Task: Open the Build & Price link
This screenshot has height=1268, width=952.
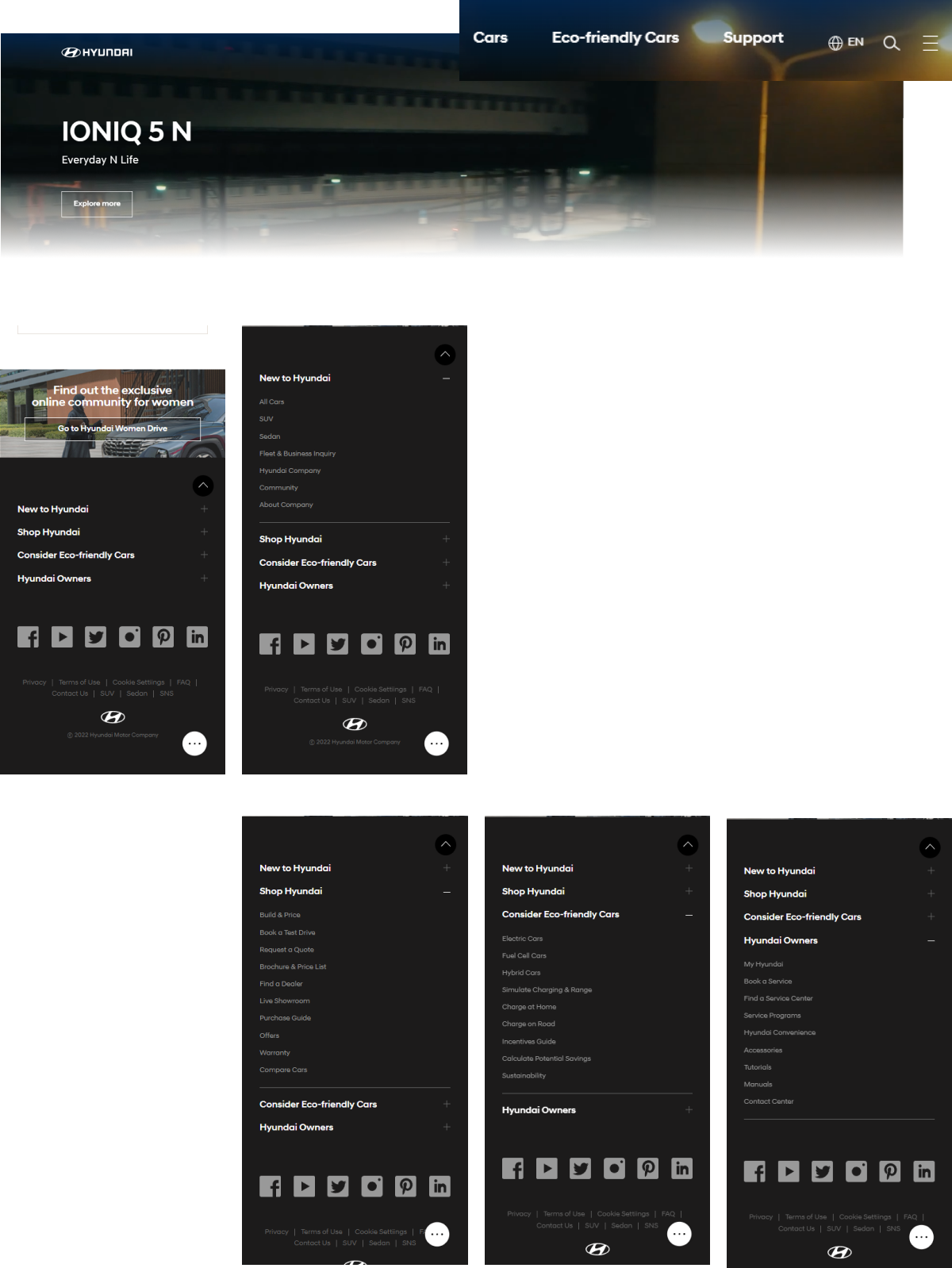Action: (280, 915)
